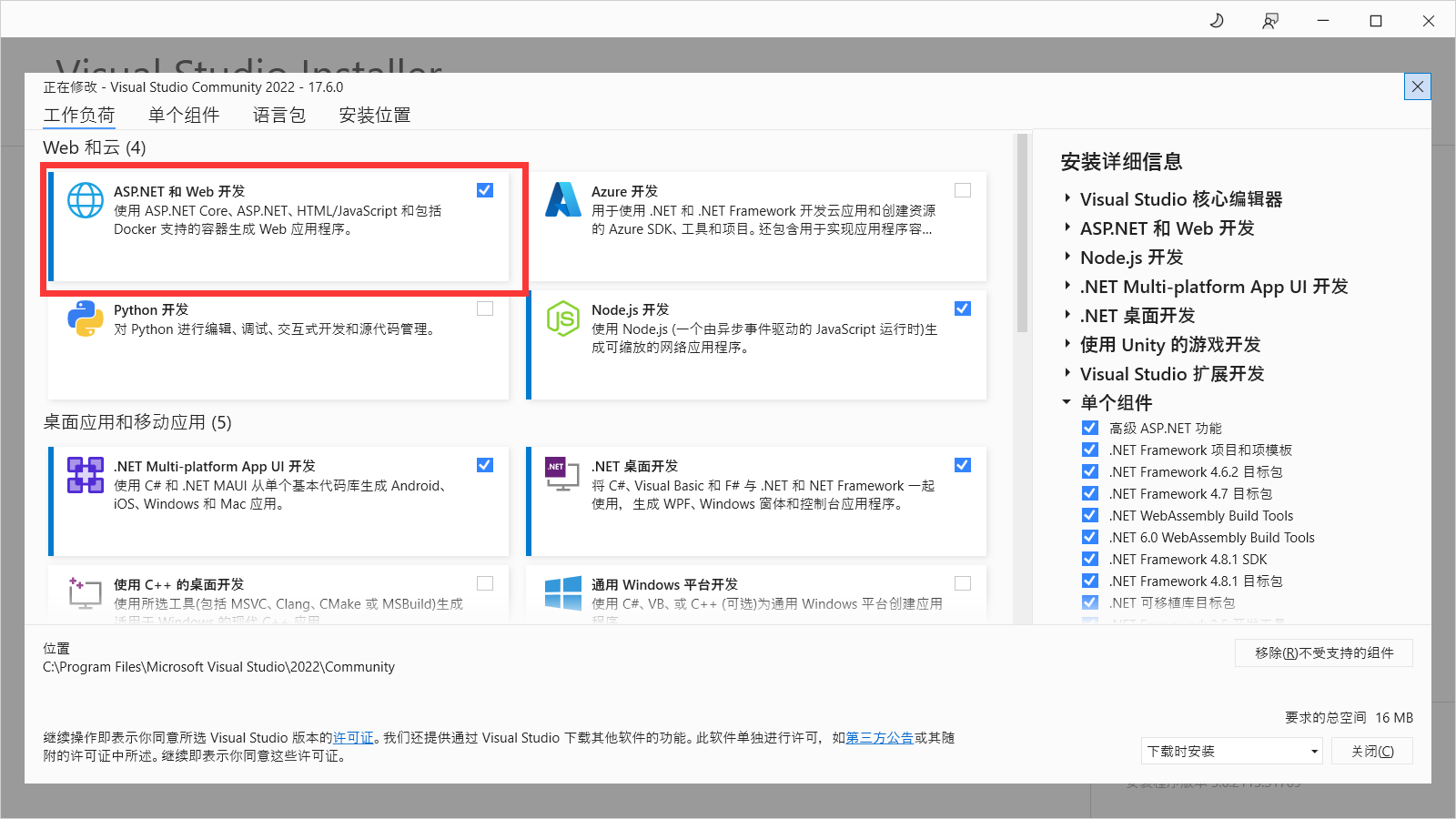Image resolution: width=1456 pixels, height=819 pixels.
Task: Click the Windows platform logo icon
Action: coord(563,592)
